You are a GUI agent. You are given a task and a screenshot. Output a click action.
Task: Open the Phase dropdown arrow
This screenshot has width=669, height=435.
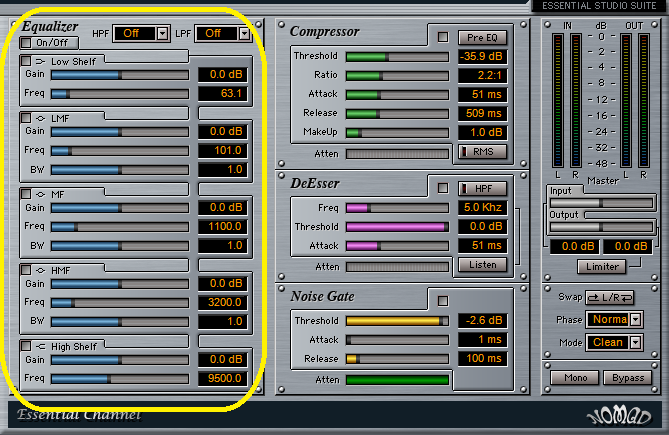point(636,319)
